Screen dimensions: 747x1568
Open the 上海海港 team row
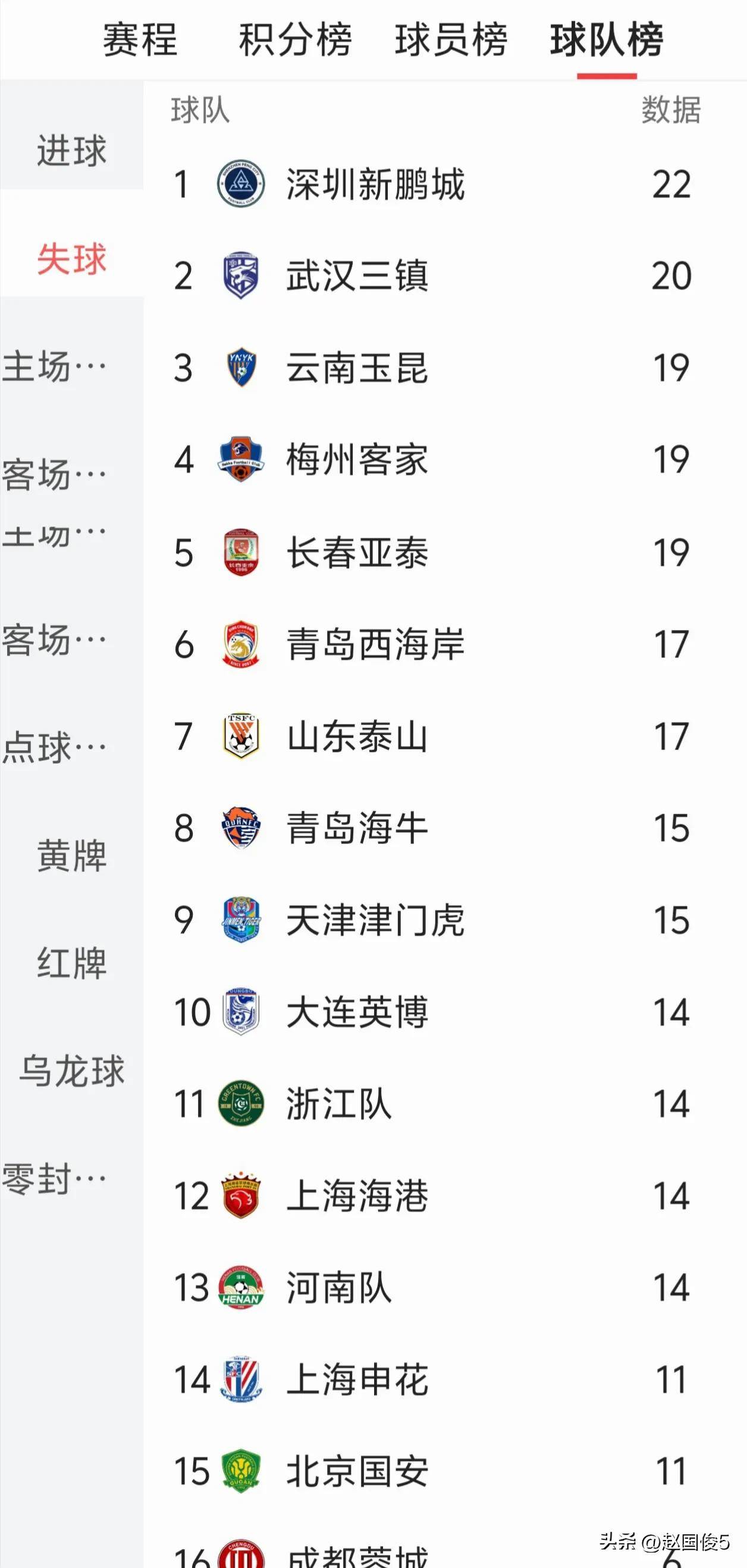pos(445,1196)
